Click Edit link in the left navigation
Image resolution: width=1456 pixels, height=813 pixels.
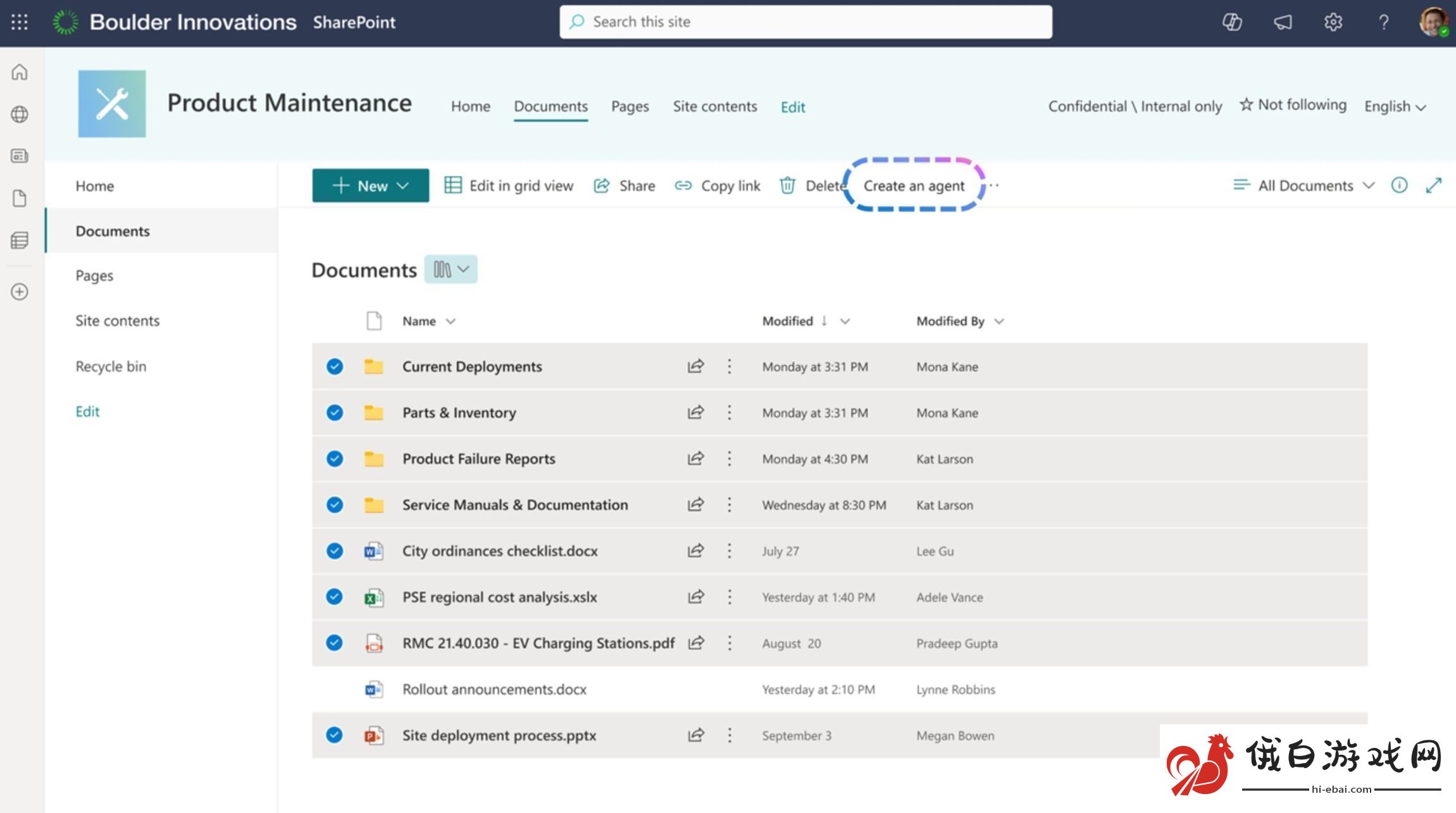[x=87, y=411]
